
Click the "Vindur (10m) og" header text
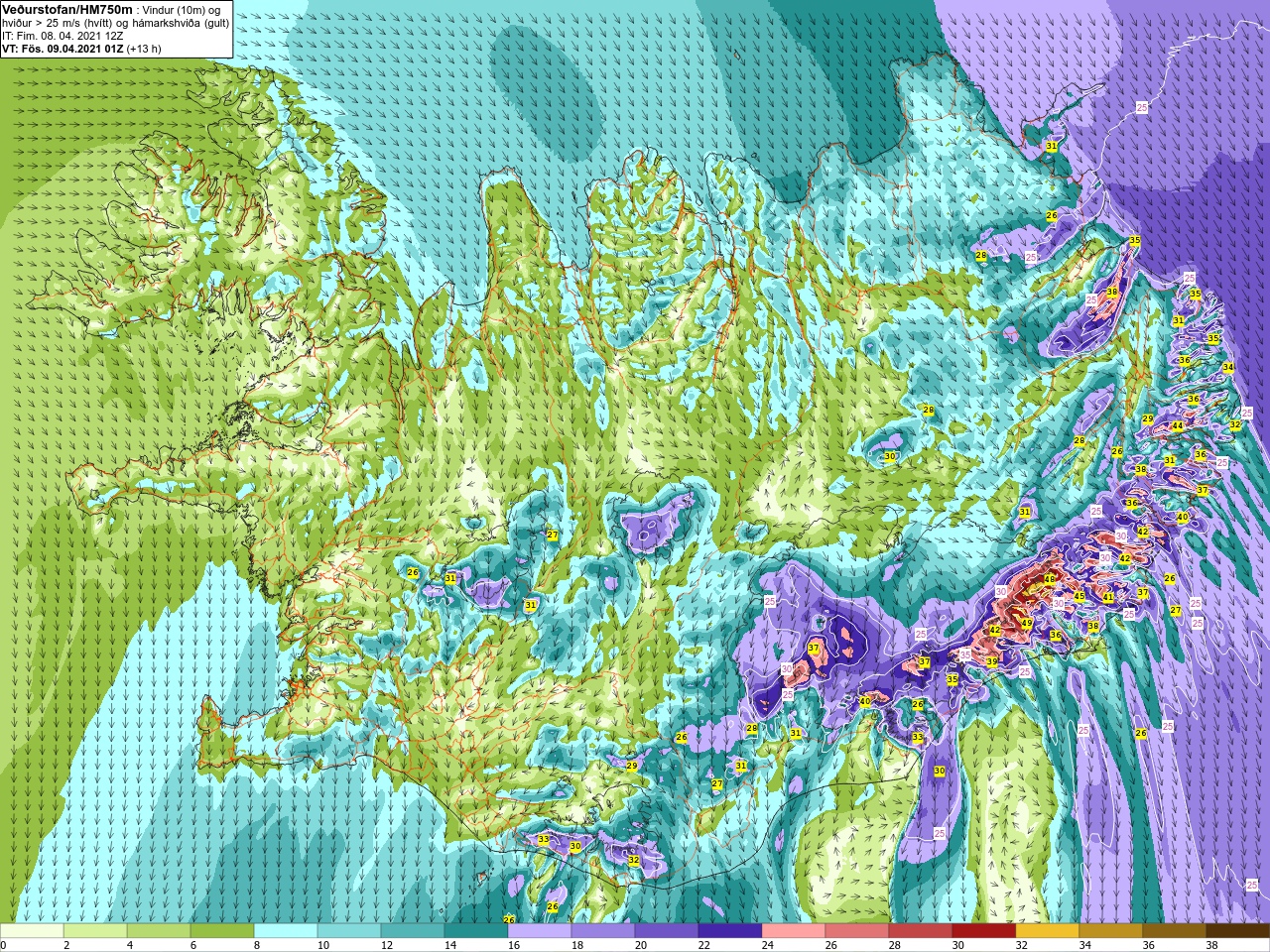183,9
